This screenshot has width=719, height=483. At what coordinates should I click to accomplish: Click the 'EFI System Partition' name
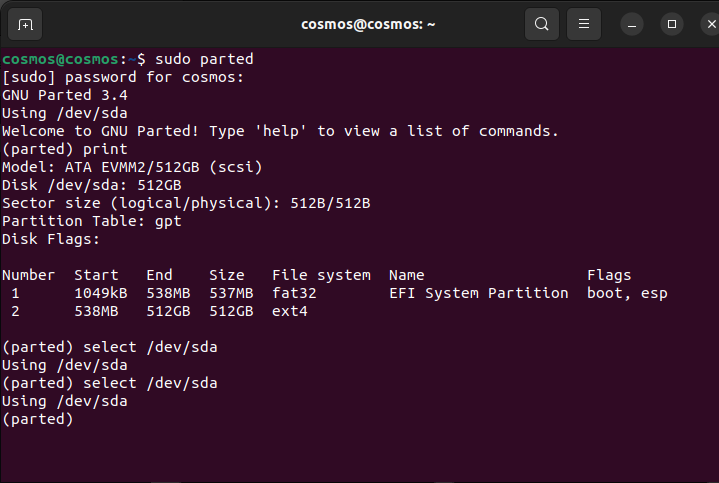point(478,293)
